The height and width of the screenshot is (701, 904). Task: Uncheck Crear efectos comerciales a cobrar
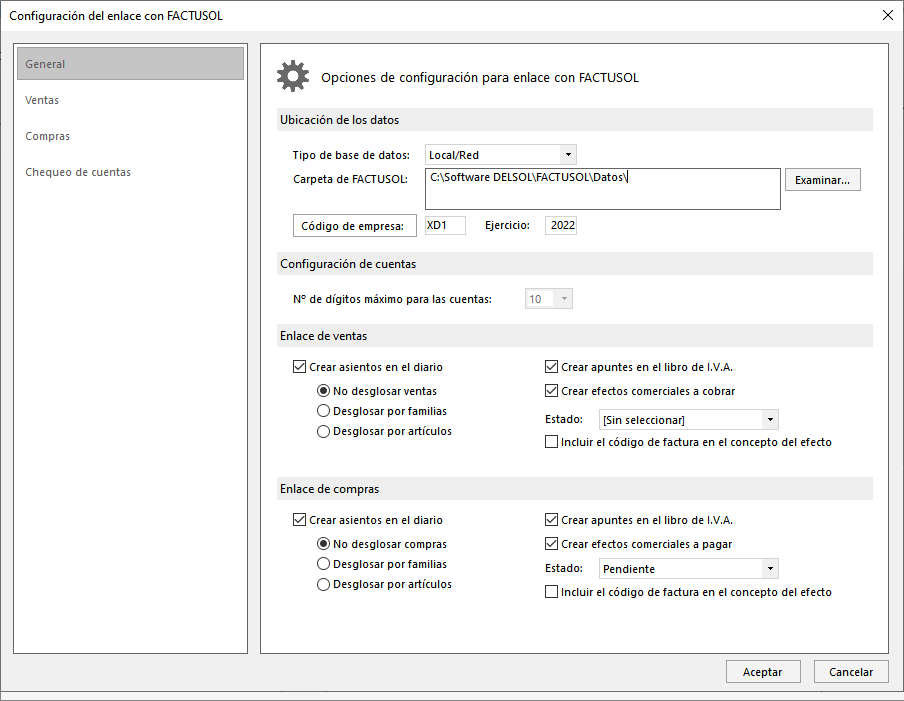[551, 391]
